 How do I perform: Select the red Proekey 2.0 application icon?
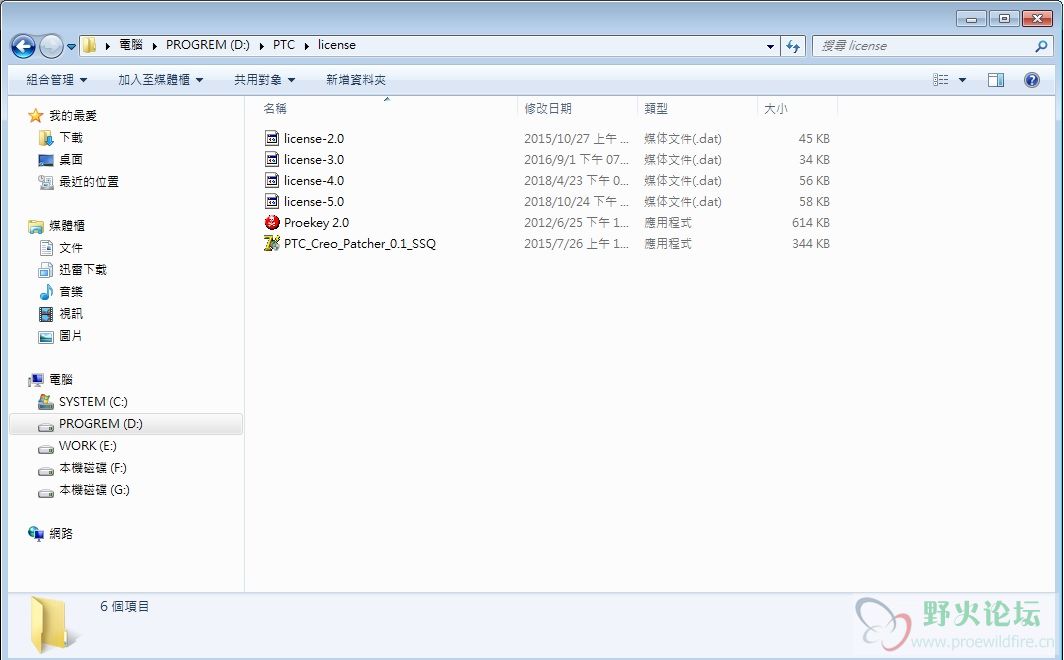coord(272,222)
